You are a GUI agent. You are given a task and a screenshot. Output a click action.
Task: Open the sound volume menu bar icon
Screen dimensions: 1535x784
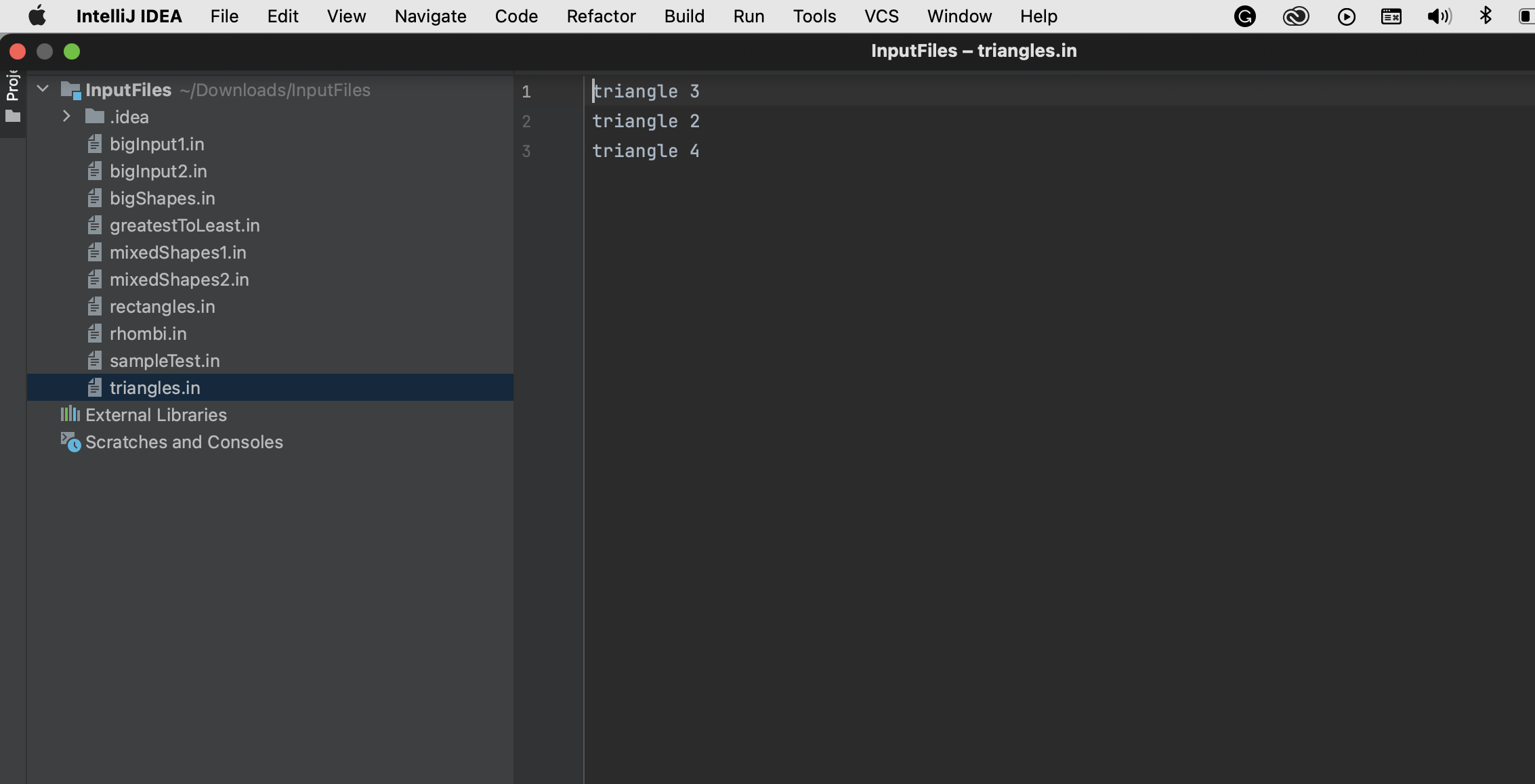point(1439,16)
